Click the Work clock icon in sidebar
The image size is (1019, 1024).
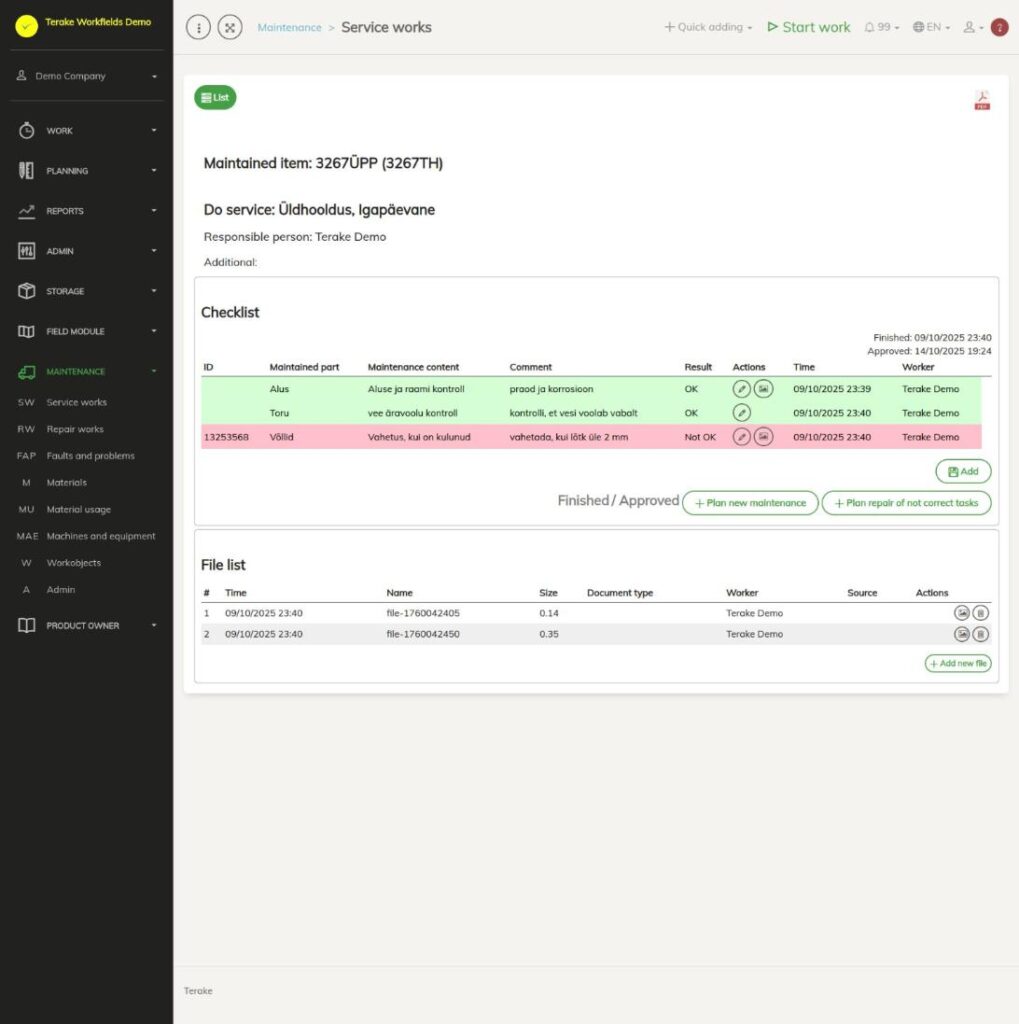pyautogui.click(x=26, y=131)
